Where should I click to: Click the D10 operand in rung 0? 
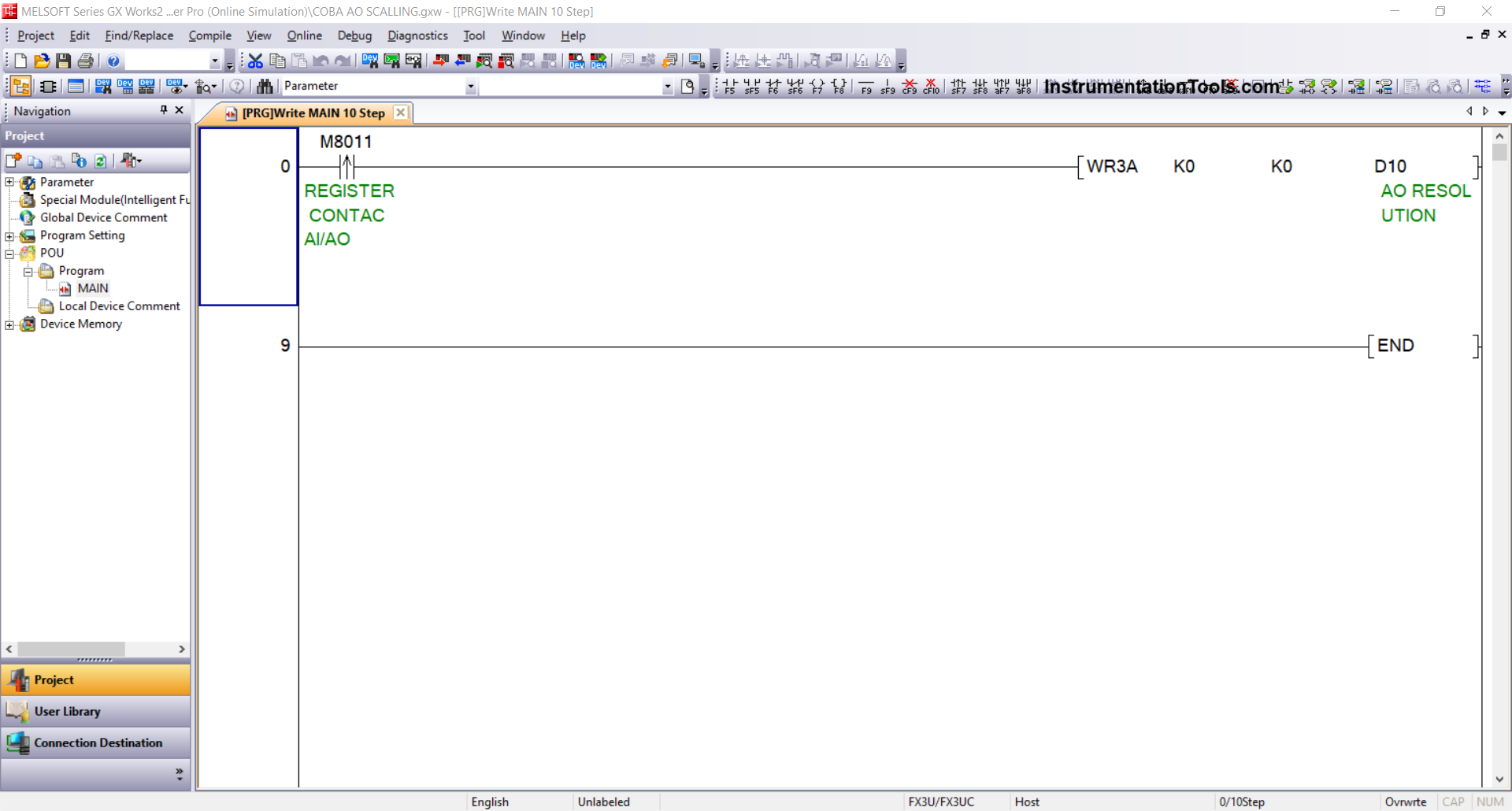1390,166
